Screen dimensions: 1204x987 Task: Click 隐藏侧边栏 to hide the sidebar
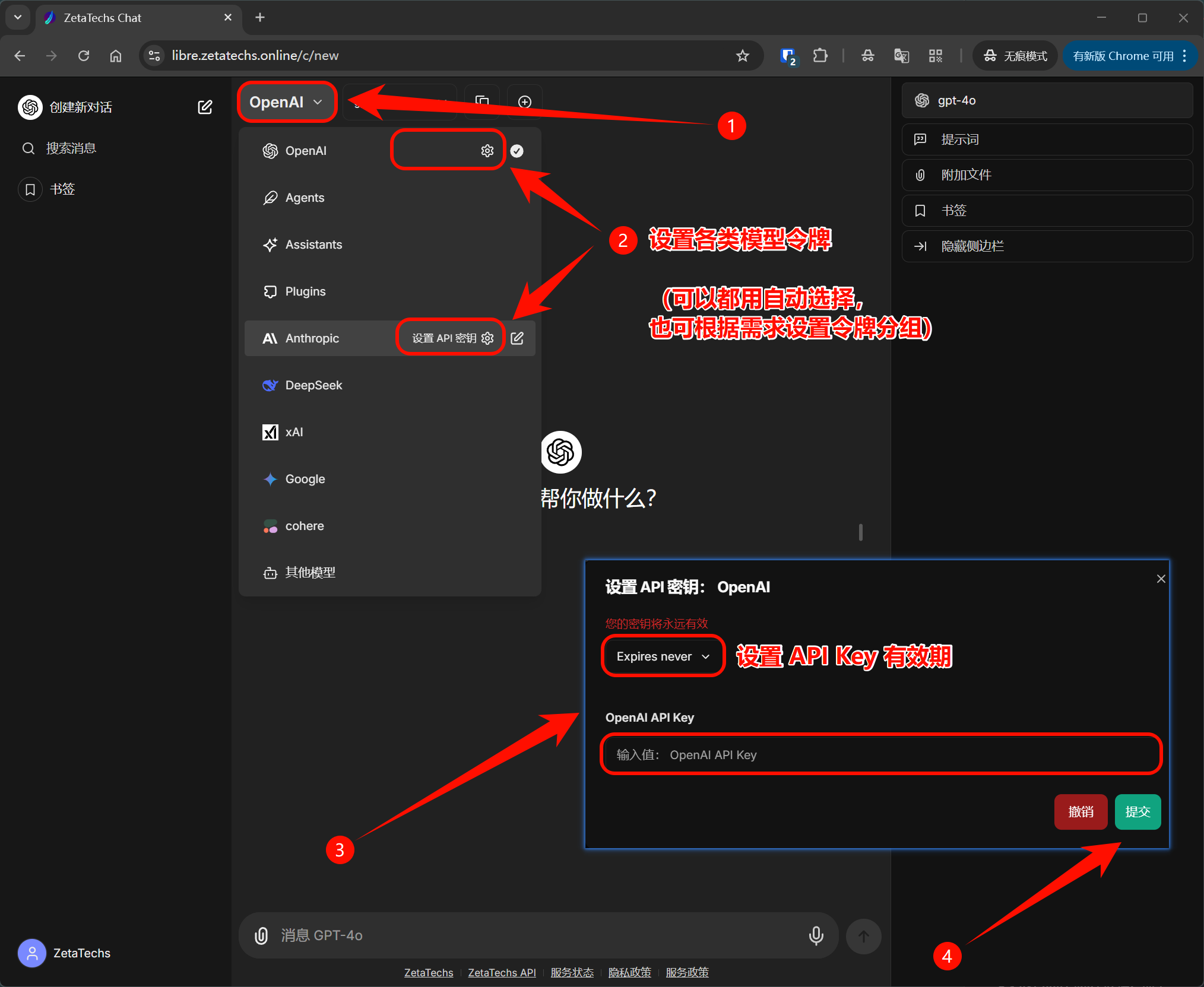(x=1047, y=246)
